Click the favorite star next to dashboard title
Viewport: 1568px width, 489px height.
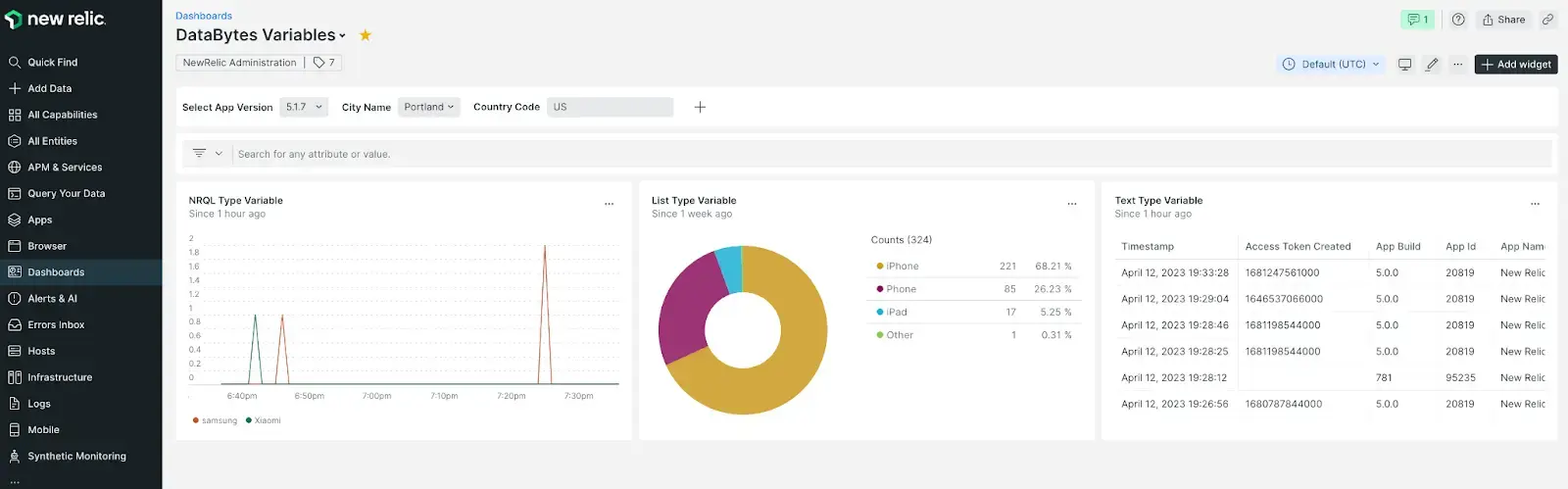pyautogui.click(x=366, y=35)
